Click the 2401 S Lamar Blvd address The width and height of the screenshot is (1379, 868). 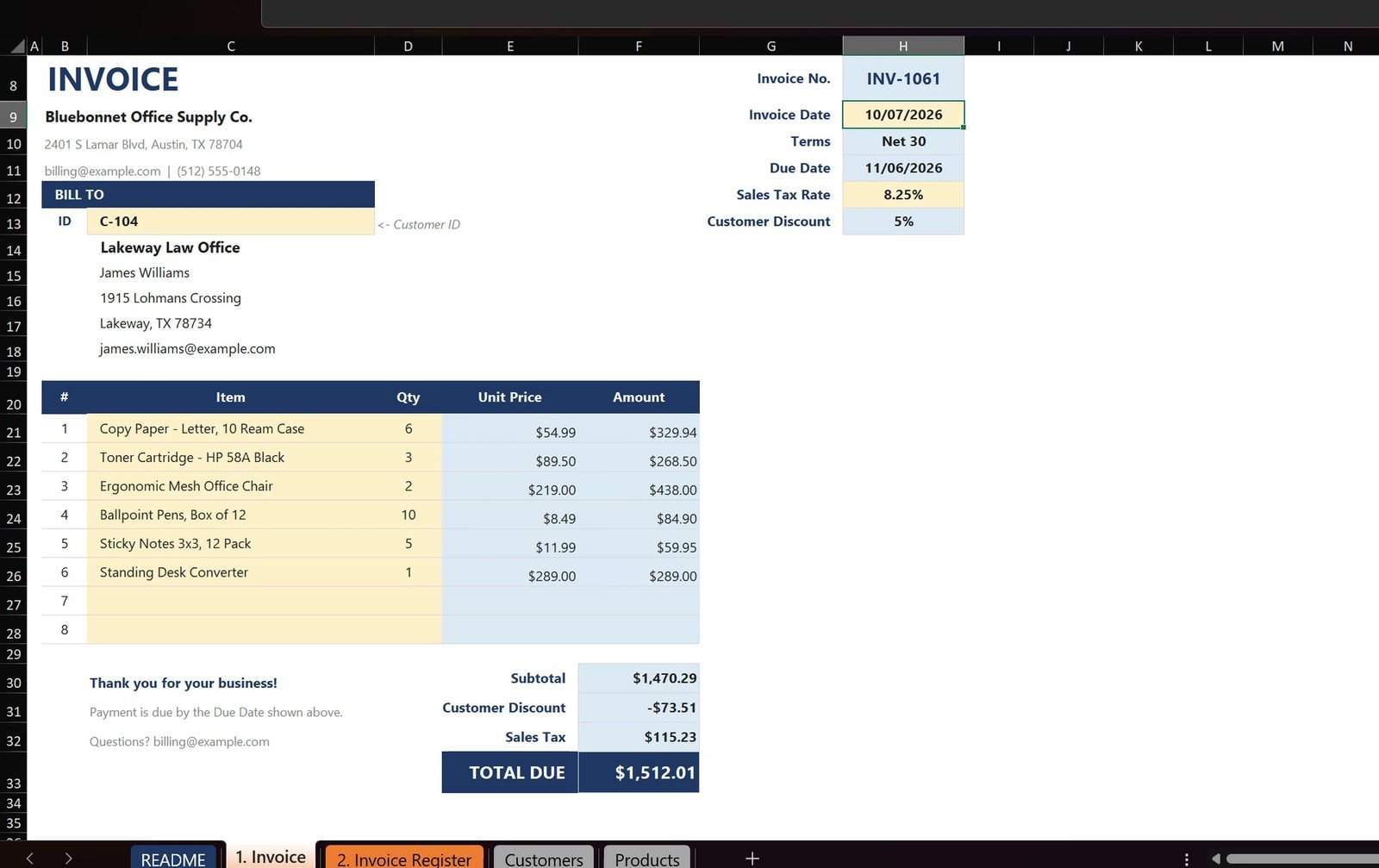(x=143, y=144)
